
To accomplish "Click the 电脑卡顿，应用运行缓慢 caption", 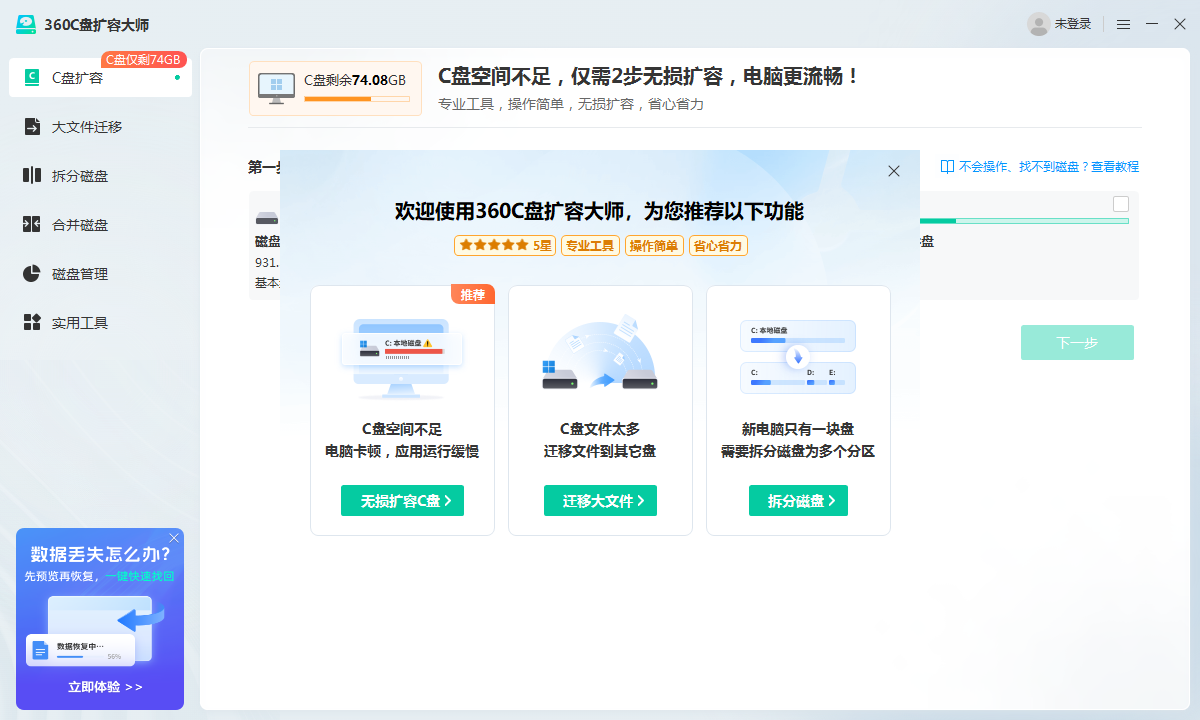I will point(402,451).
